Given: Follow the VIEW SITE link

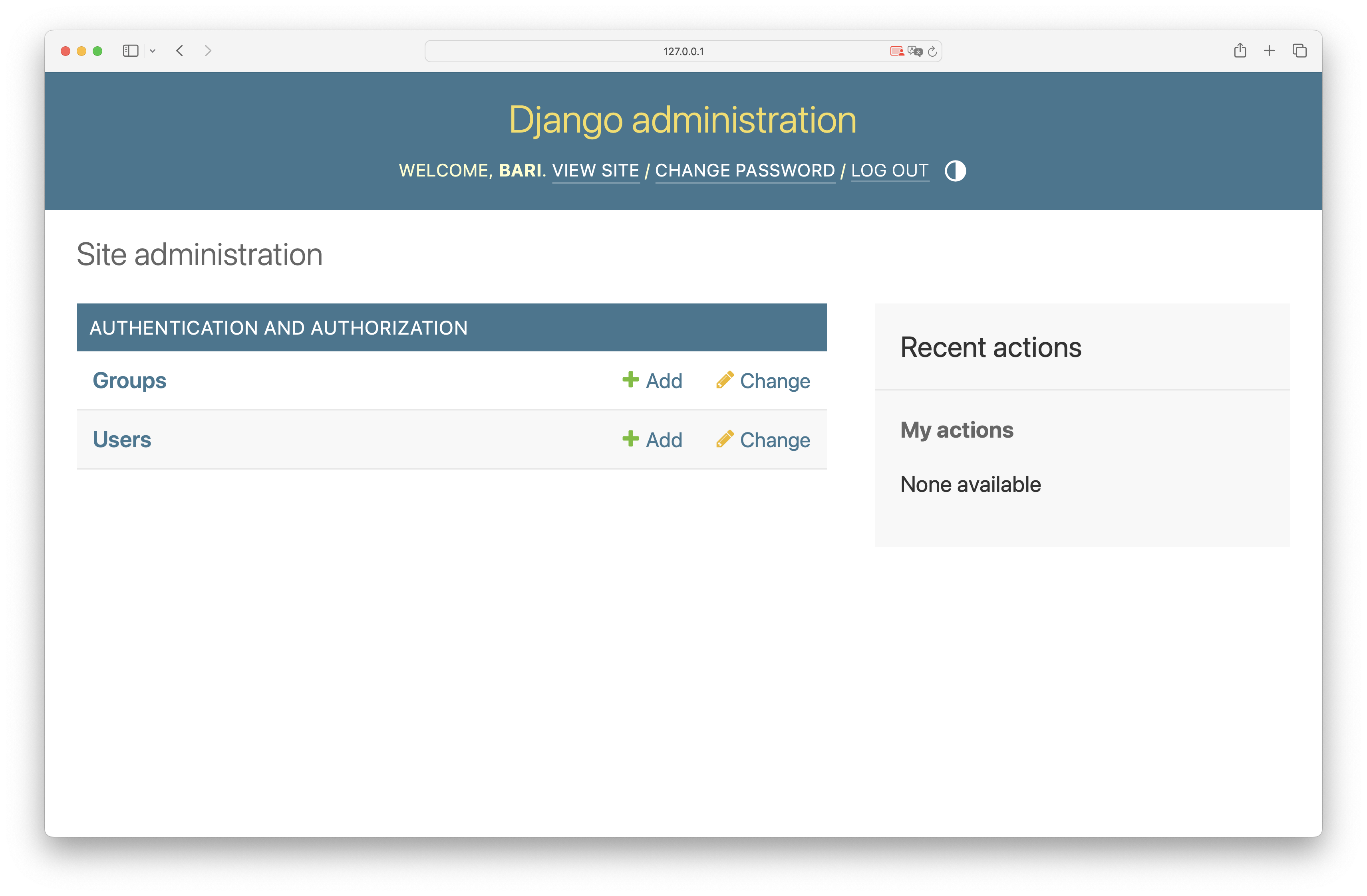Looking at the screenshot, I should pos(596,170).
